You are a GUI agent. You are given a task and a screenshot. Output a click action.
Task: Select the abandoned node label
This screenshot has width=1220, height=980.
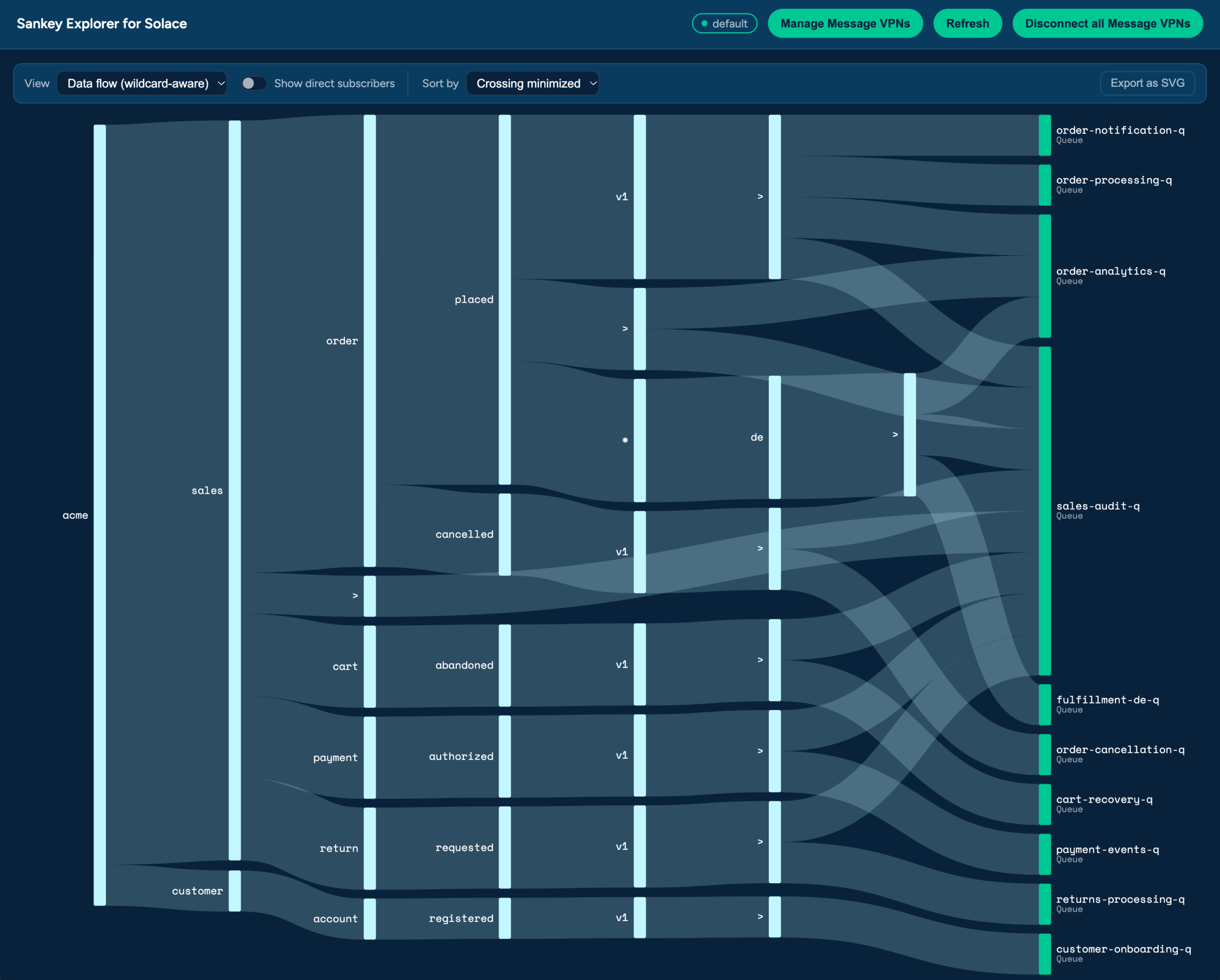(x=464, y=665)
